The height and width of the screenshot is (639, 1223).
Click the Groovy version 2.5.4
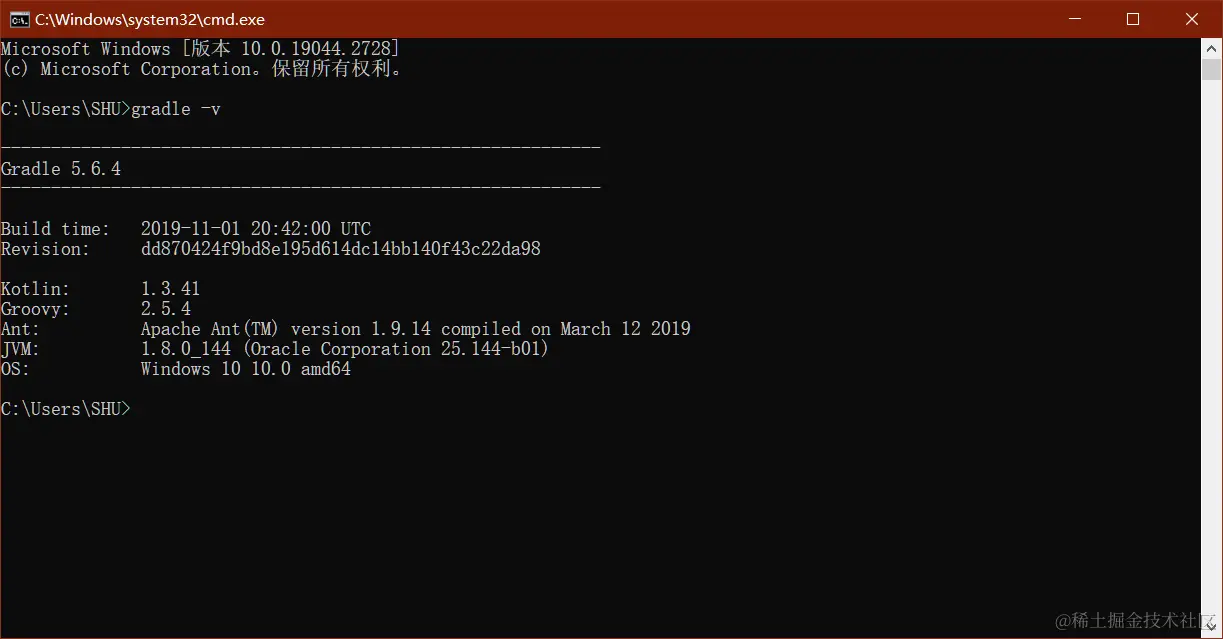(x=166, y=309)
